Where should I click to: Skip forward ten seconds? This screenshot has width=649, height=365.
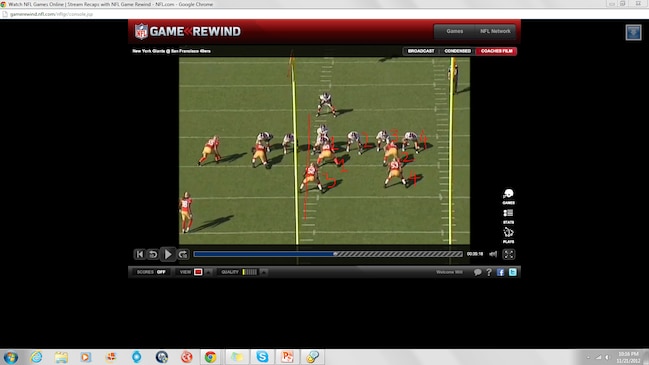click(x=183, y=254)
